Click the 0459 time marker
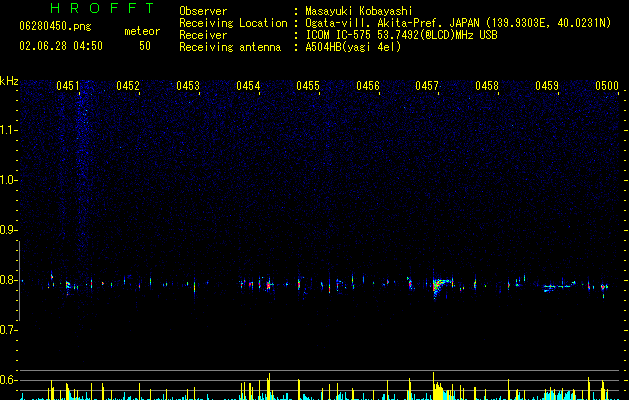 click(547, 86)
